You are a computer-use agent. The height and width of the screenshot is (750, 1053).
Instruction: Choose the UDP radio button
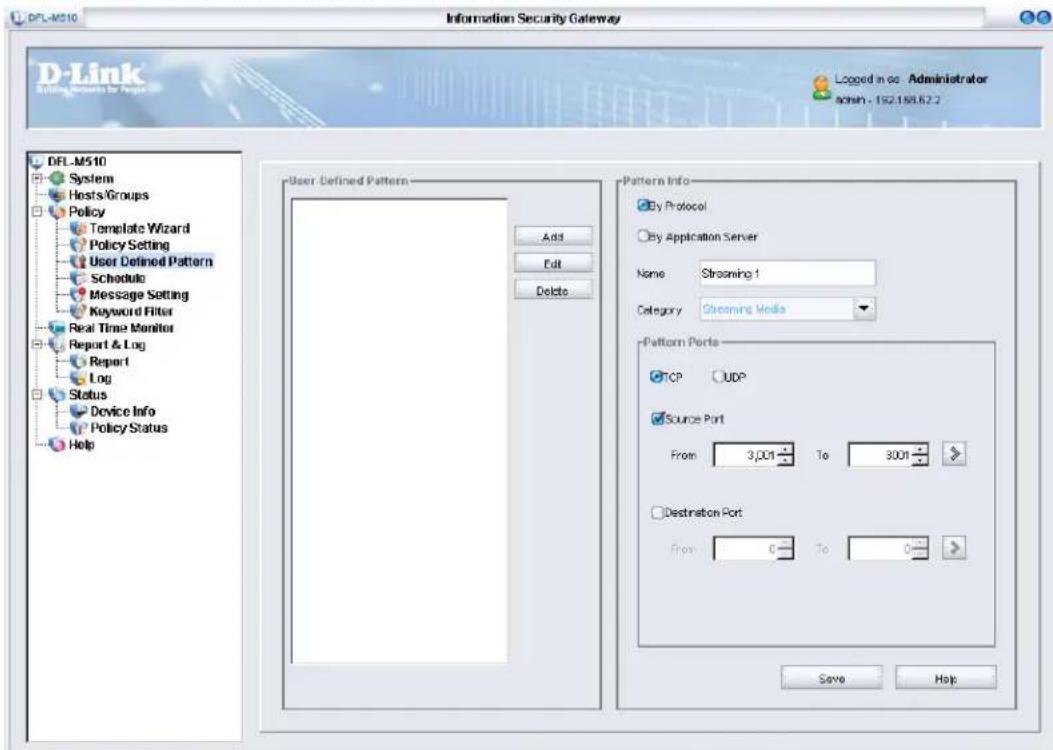pyautogui.click(x=718, y=377)
